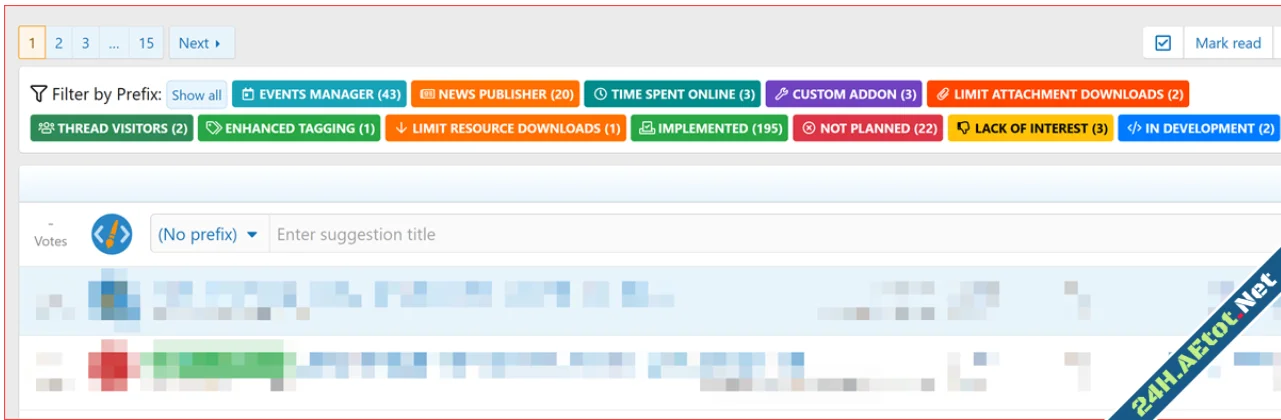Filter by Limit Resource Downloads prefix
This screenshot has width=1281, height=420.
coord(505,128)
